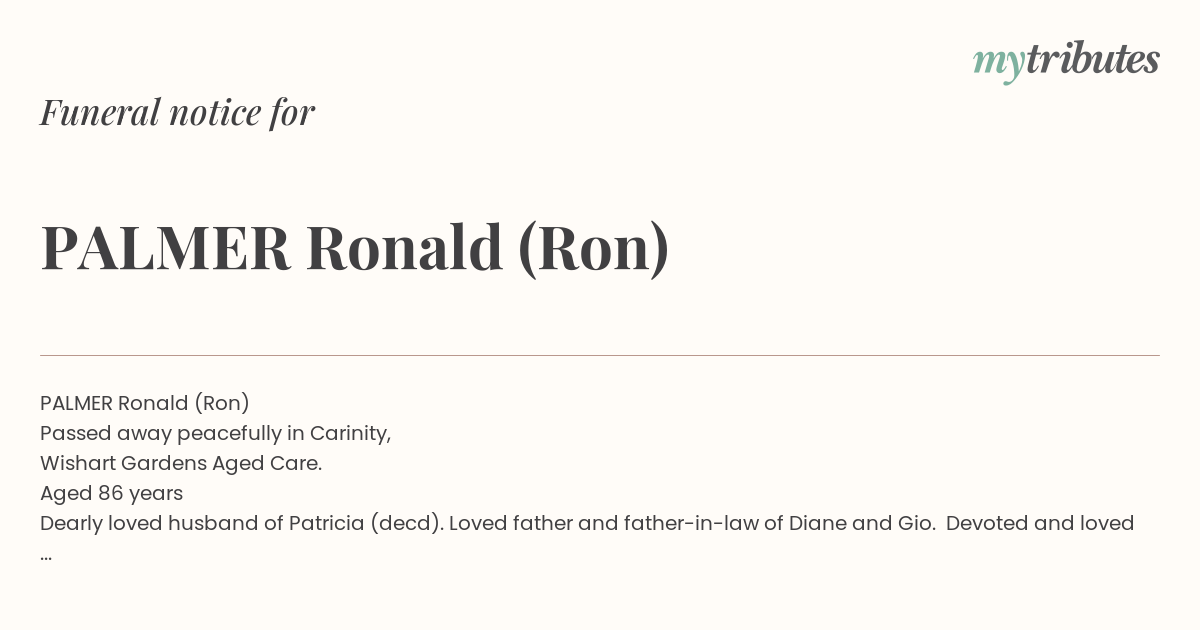Click the word 'Carinity' in notice
The width and height of the screenshot is (1200, 630).
[350, 433]
